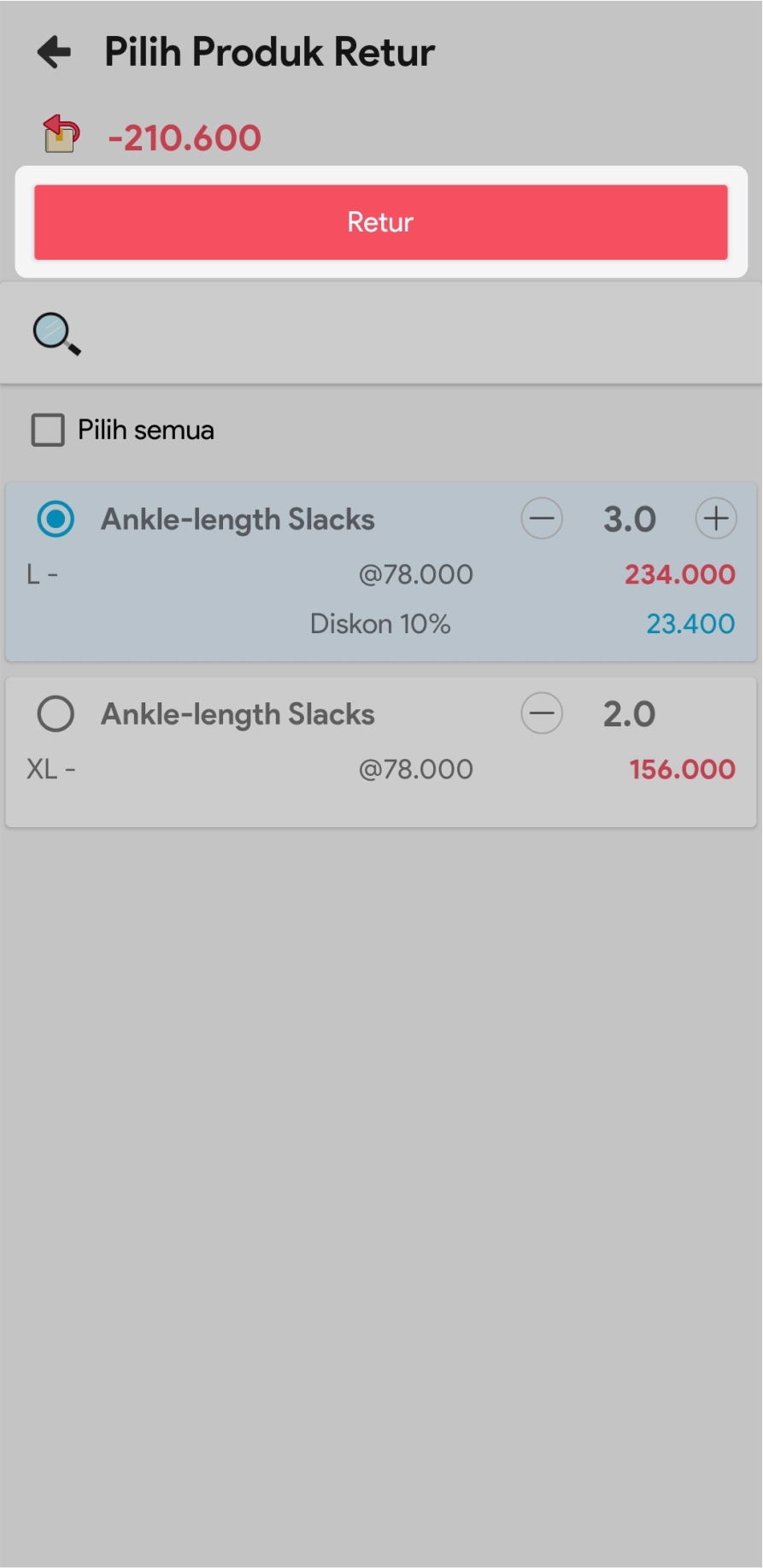Select the size XL Ankle-length Slacks radio
The image size is (763, 1568).
56,714
